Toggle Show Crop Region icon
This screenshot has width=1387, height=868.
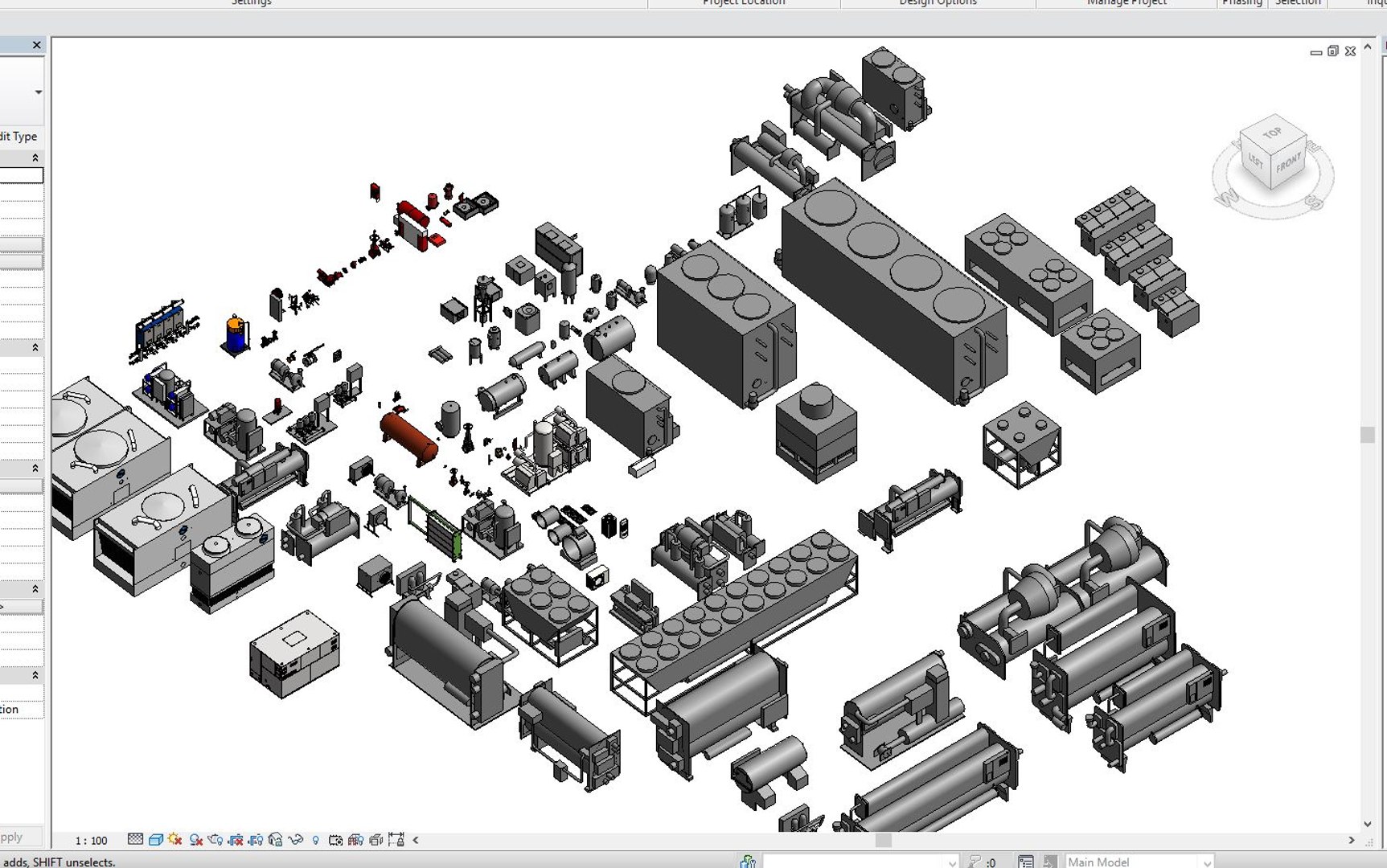(256, 840)
